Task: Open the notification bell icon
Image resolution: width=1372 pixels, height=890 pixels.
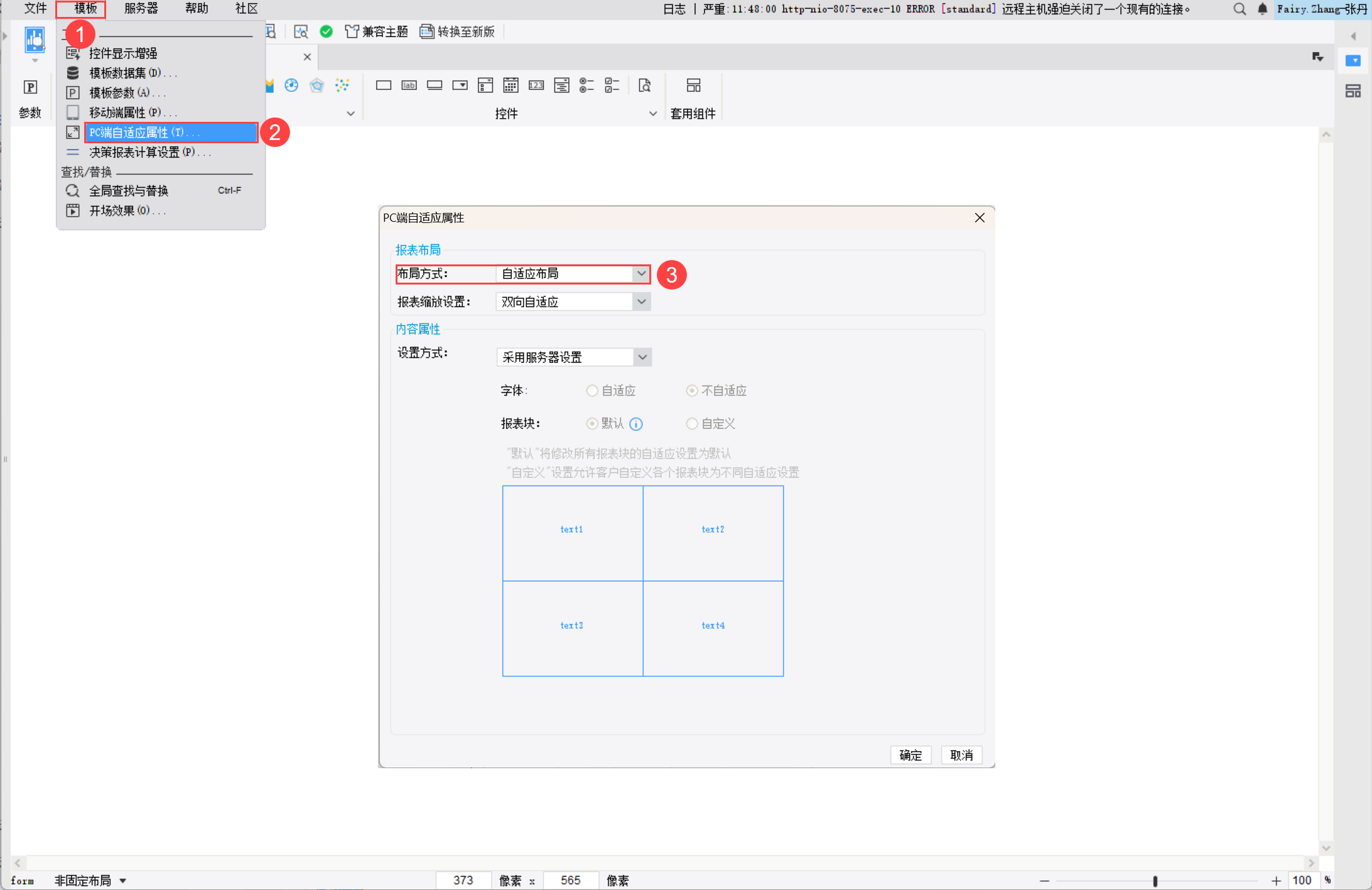Action: click(x=1262, y=9)
